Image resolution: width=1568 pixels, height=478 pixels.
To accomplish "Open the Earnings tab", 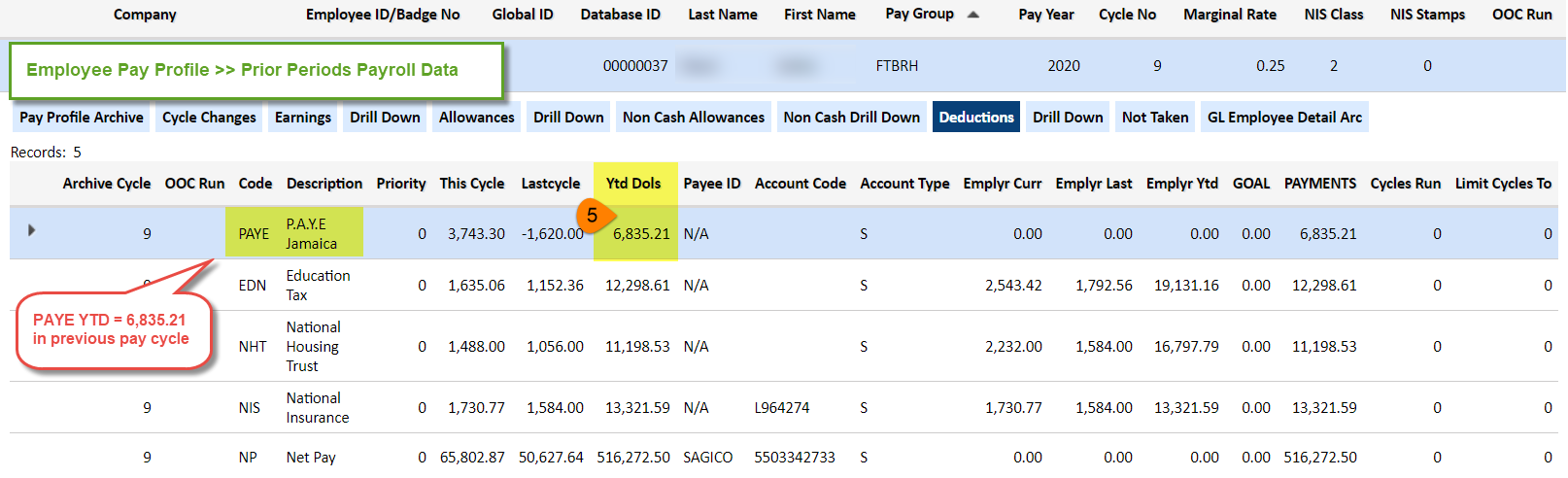I will (303, 118).
